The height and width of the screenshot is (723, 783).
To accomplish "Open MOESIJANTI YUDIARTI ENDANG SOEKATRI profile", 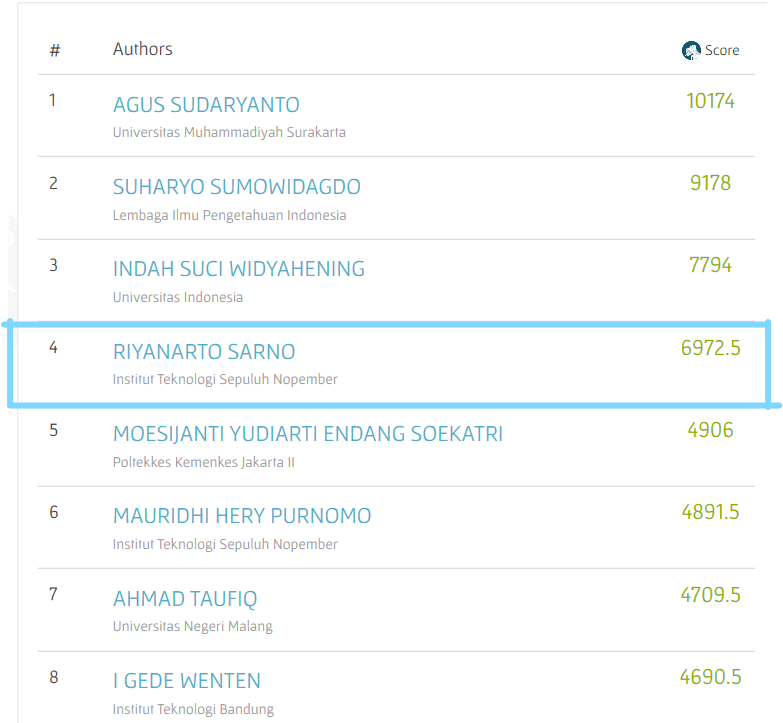I will click(307, 434).
